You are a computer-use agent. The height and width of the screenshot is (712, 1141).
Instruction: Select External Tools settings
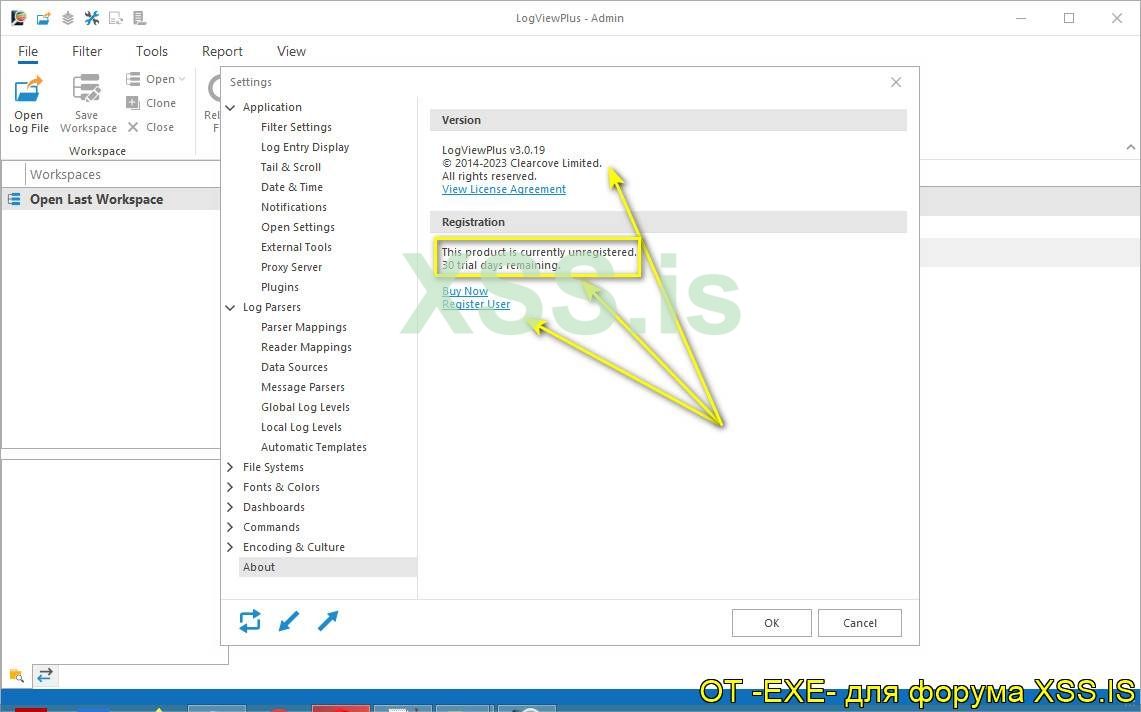coord(296,247)
